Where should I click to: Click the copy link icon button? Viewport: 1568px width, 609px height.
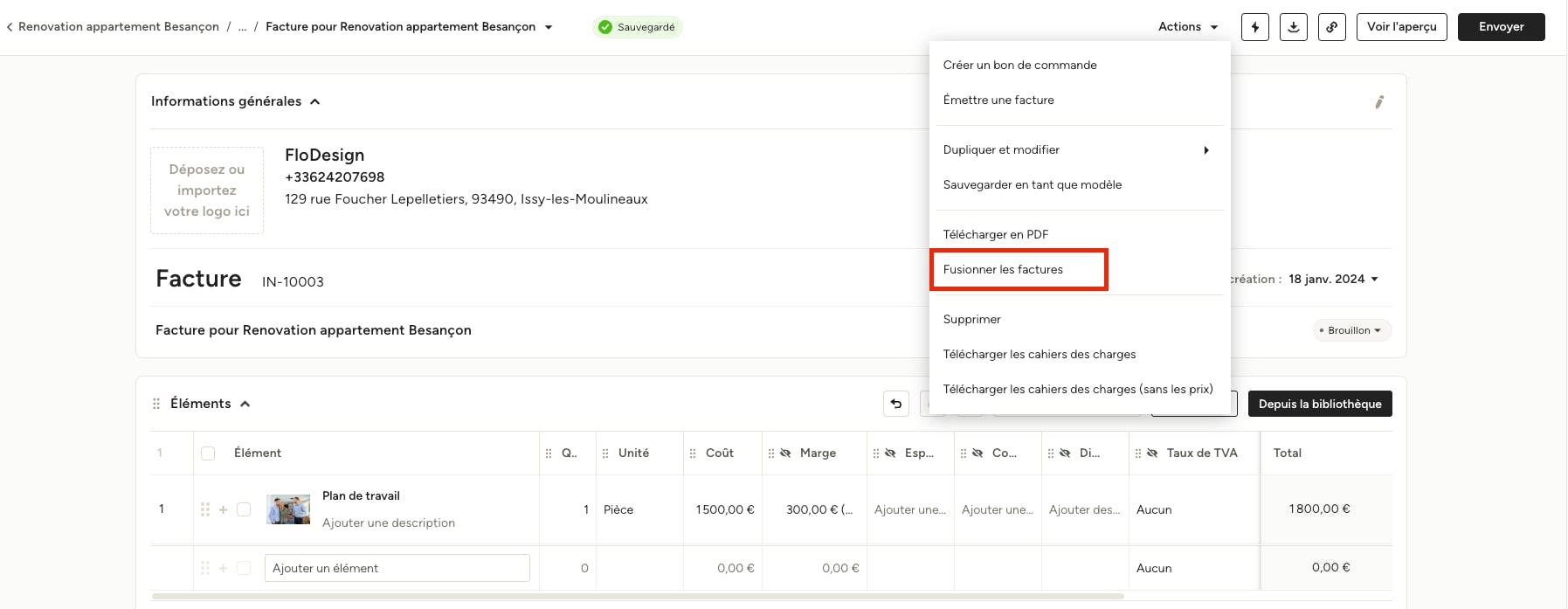pyautogui.click(x=1332, y=27)
